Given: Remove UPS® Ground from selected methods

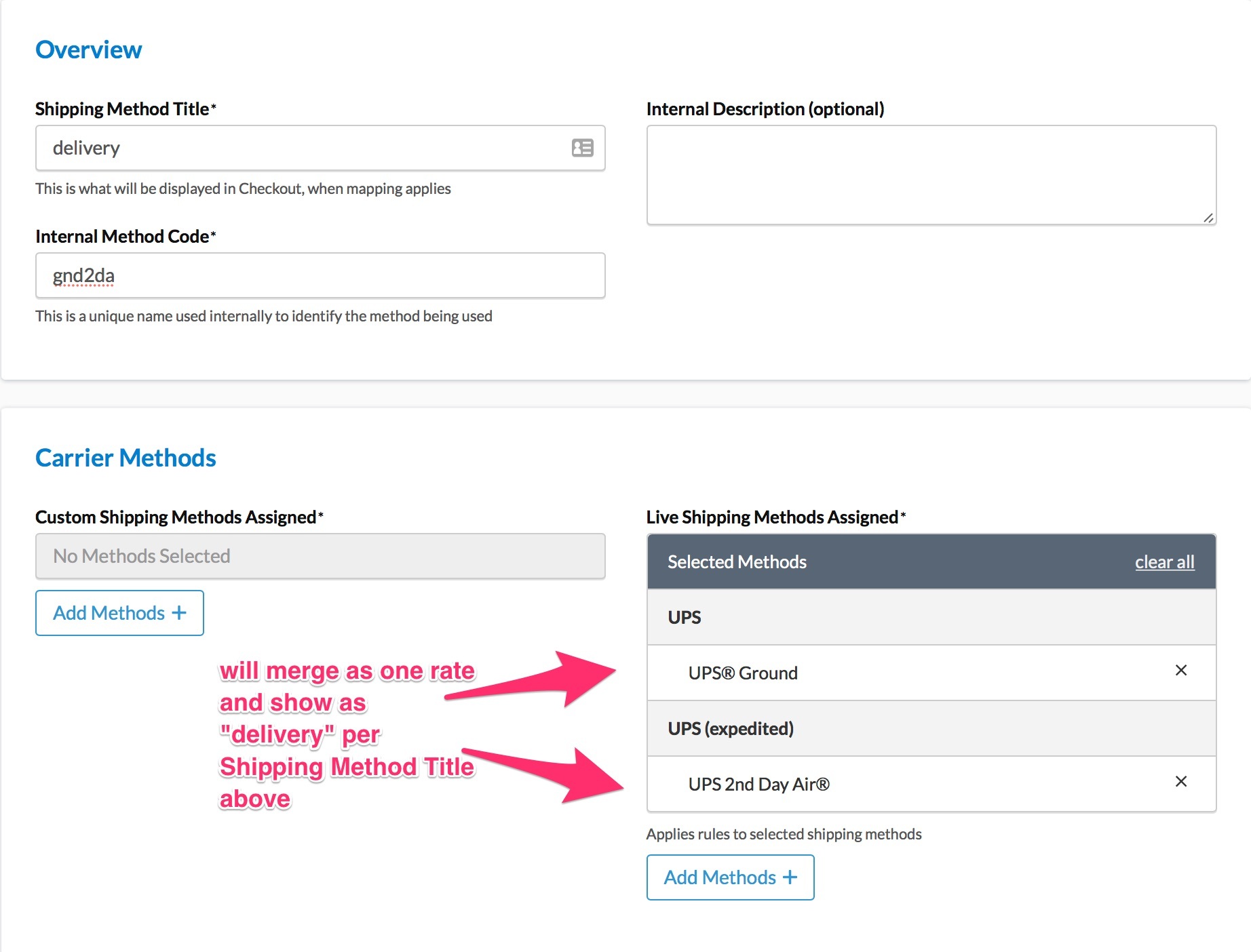Looking at the screenshot, I should pos(1180,671).
